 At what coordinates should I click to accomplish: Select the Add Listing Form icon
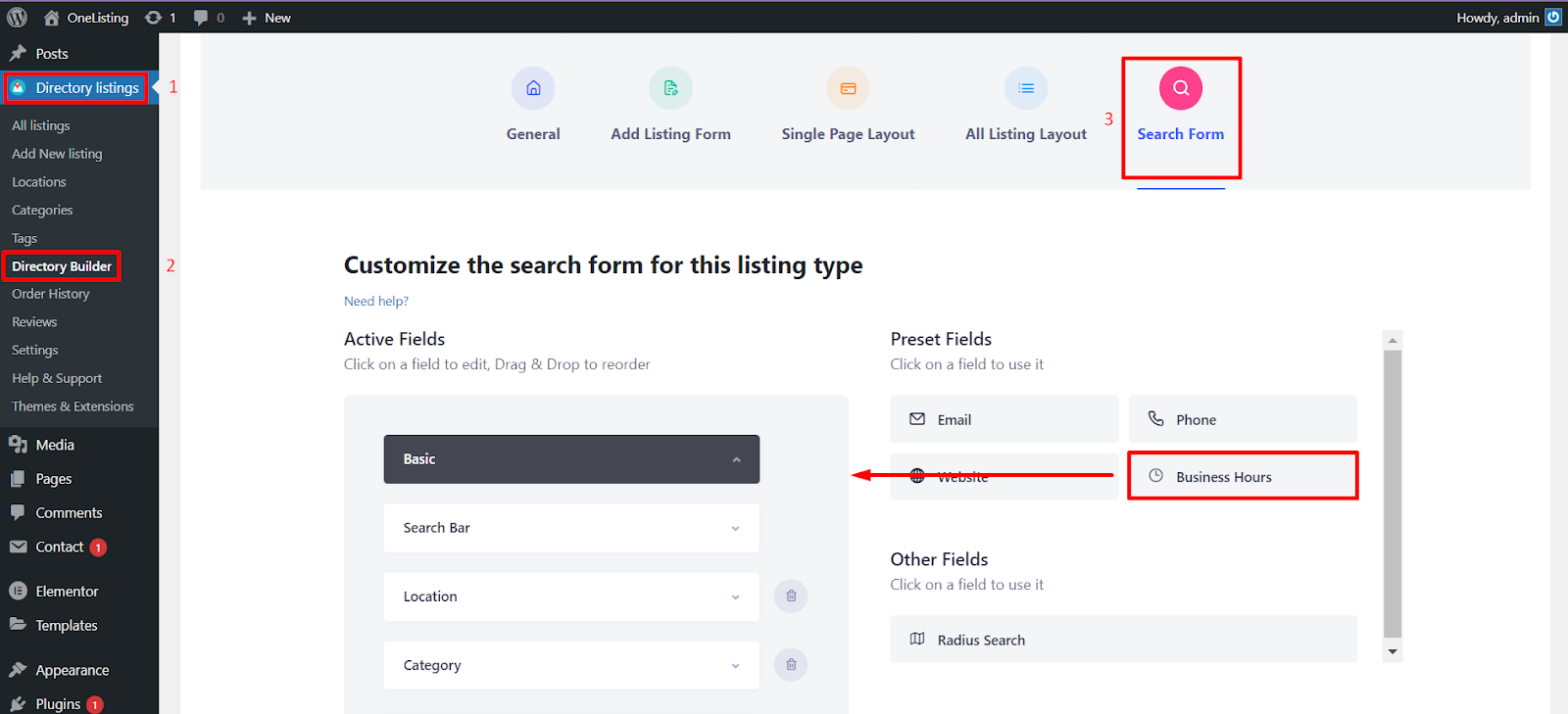(670, 88)
